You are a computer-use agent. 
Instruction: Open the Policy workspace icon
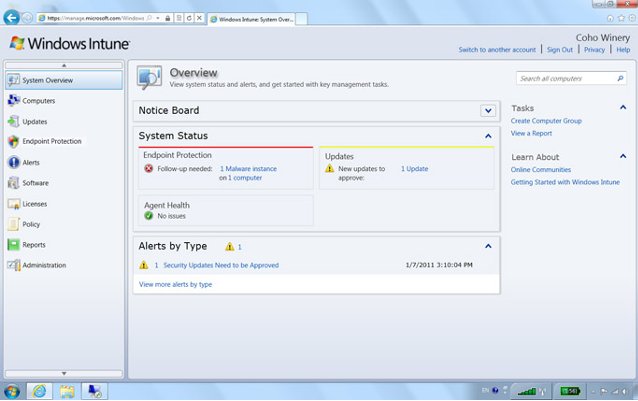(13, 224)
